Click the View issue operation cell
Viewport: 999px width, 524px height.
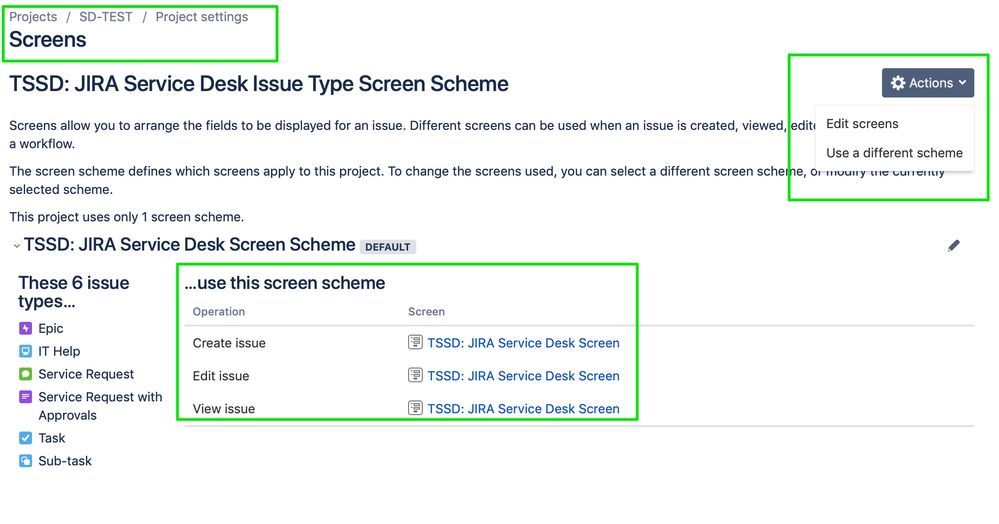pyautogui.click(x=224, y=409)
